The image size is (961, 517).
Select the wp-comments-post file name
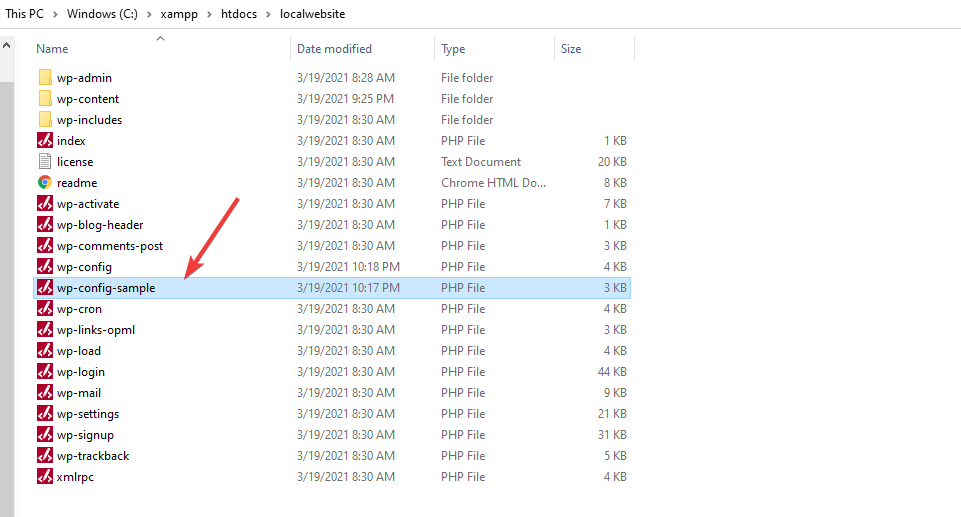coord(110,246)
